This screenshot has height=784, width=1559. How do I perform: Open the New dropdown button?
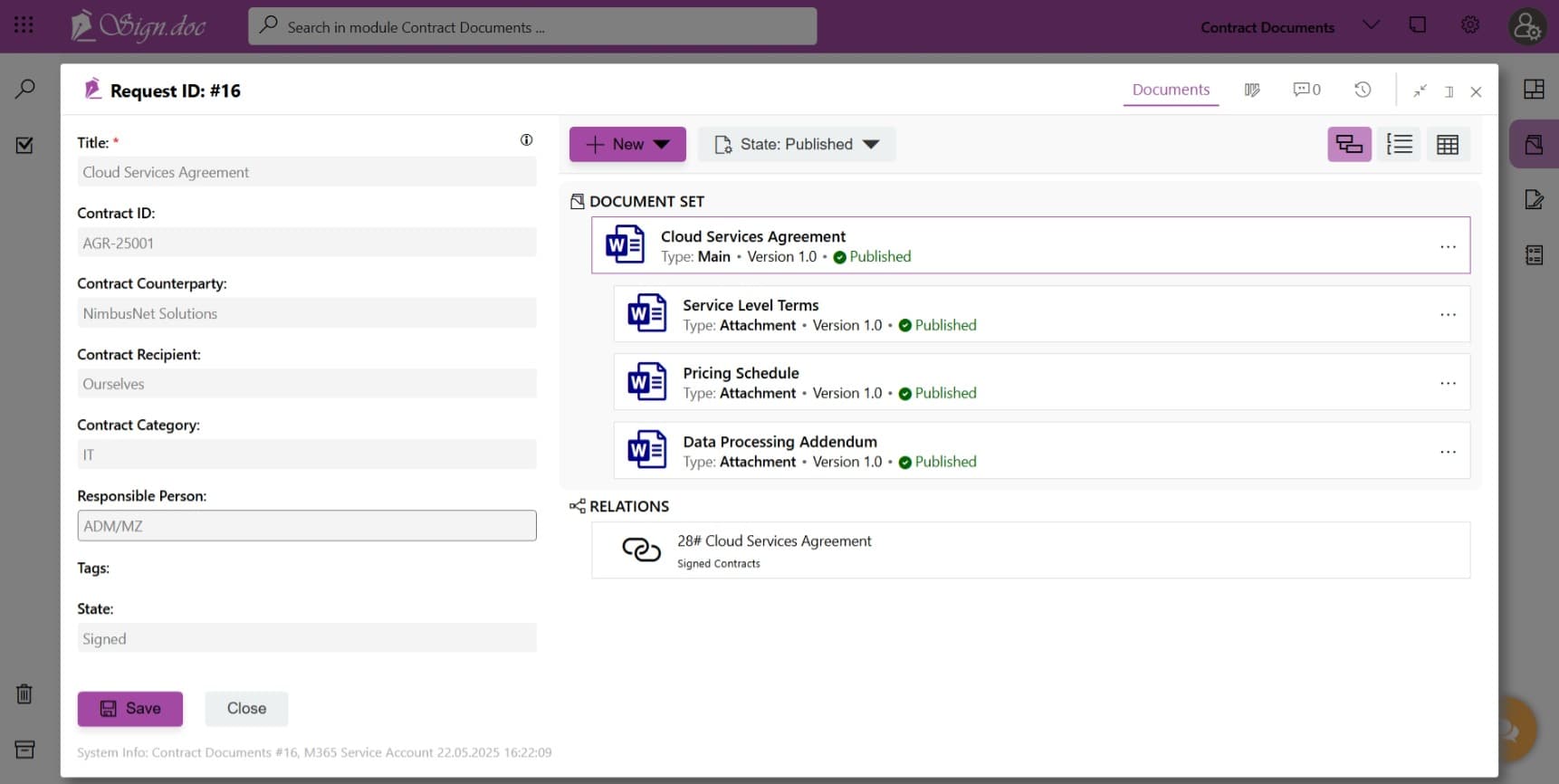pyautogui.click(x=627, y=144)
